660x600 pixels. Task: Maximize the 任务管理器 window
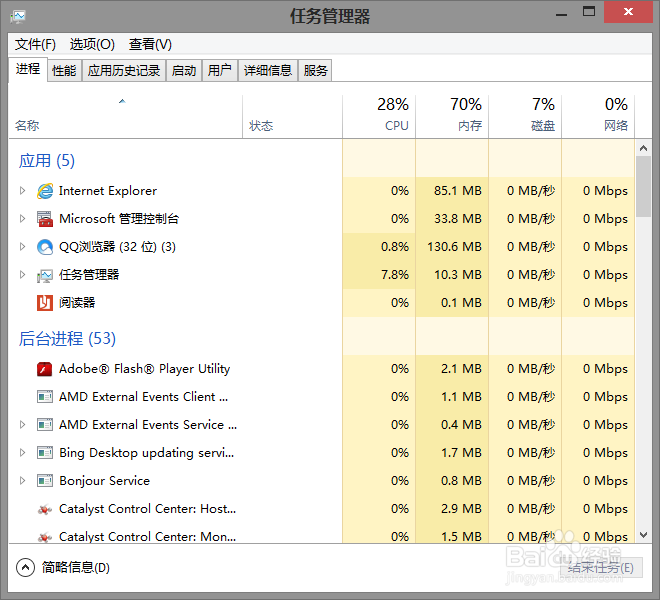pyautogui.click(x=589, y=12)
